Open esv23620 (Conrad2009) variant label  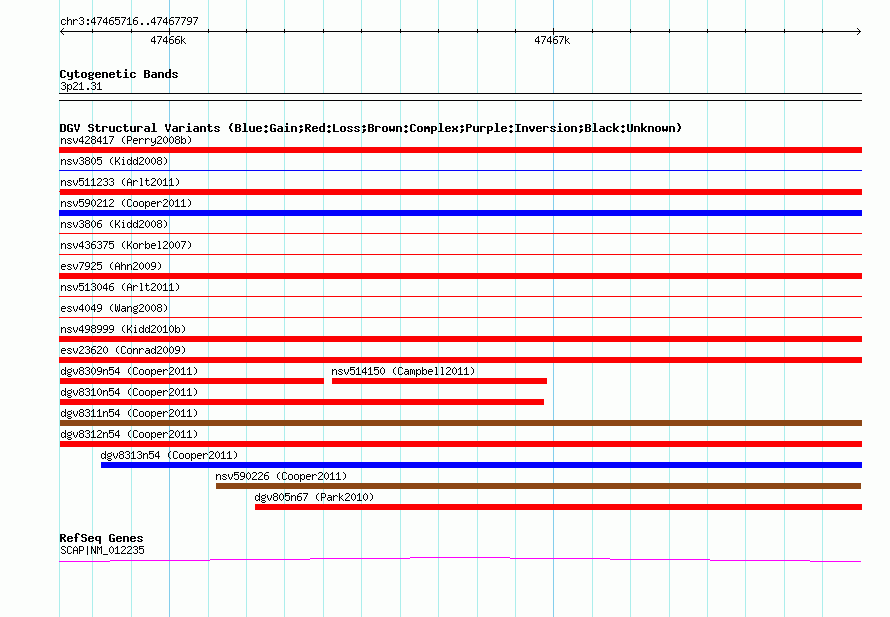coord(123,350)
